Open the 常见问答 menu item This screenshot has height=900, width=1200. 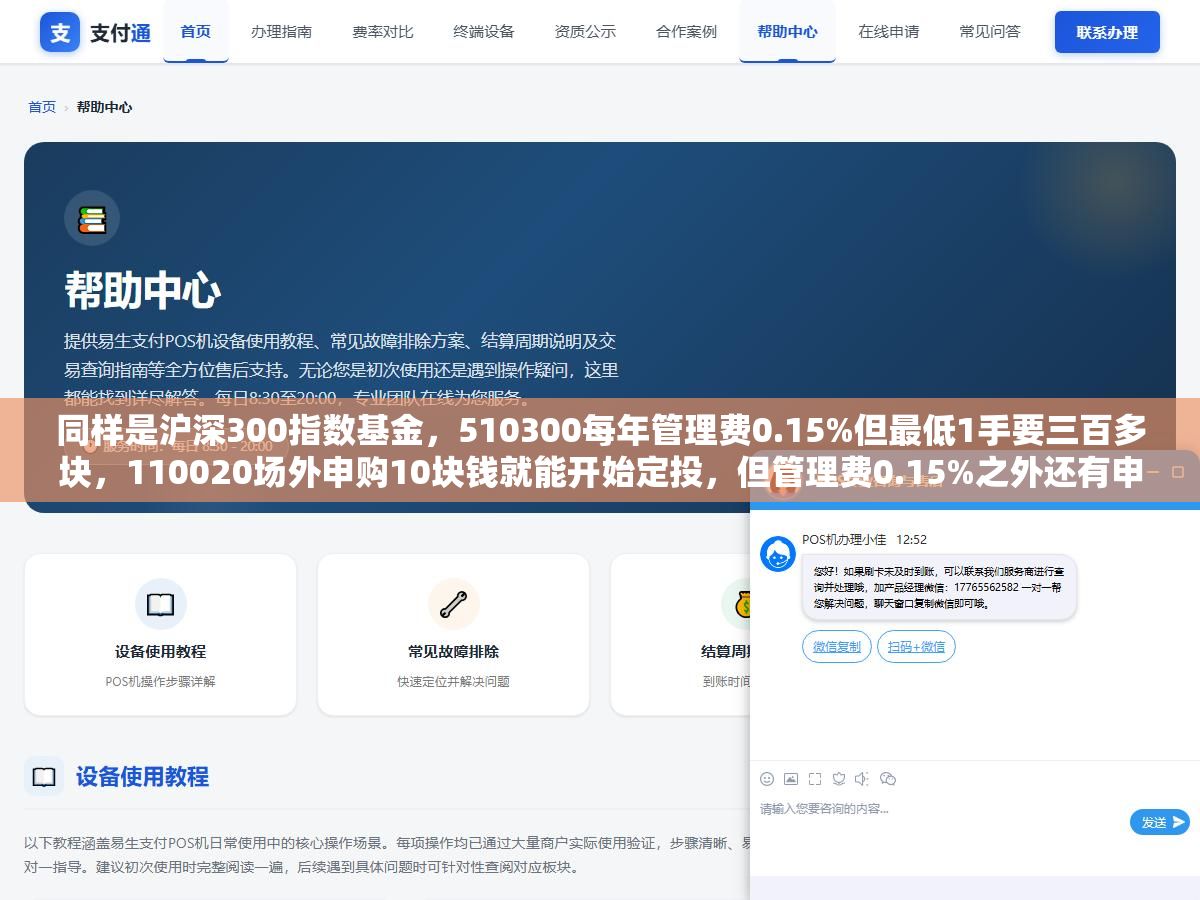989,31
